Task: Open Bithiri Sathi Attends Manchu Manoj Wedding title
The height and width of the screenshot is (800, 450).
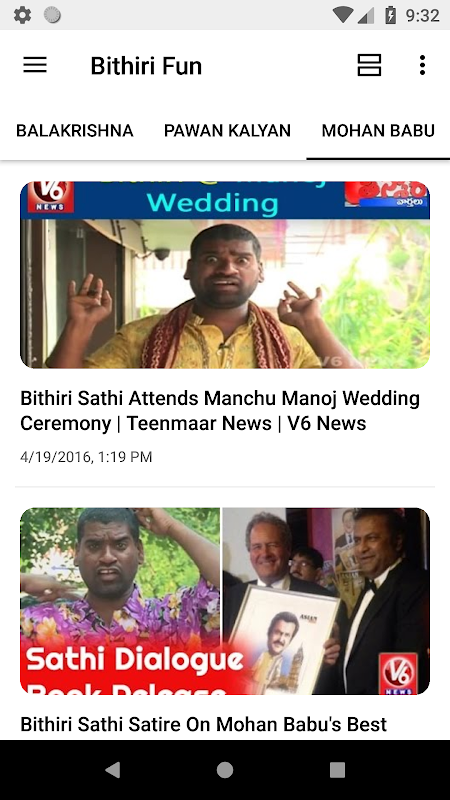Action: point(220,411)
